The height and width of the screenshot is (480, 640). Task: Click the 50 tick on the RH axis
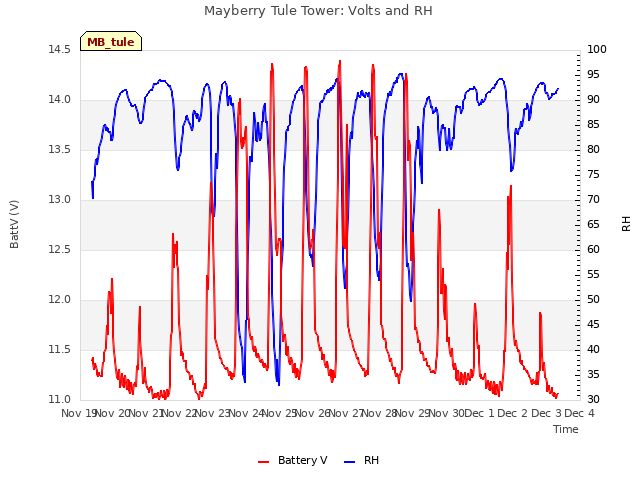(593, 300)
